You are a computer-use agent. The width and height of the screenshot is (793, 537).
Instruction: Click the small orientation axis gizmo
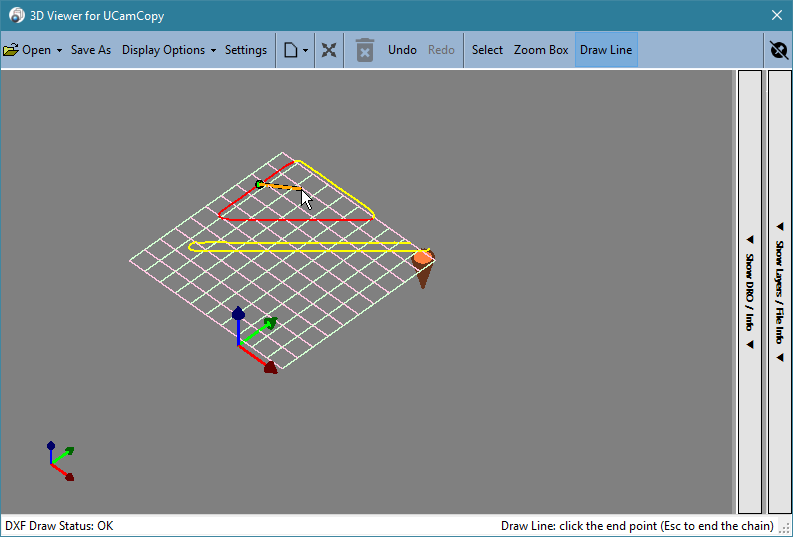(x=61, y=461)
